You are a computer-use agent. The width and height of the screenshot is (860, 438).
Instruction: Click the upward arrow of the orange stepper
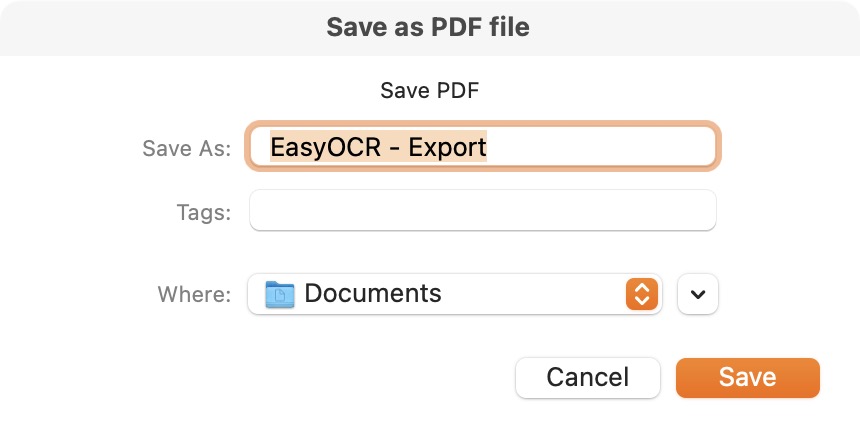click(642, 287)
